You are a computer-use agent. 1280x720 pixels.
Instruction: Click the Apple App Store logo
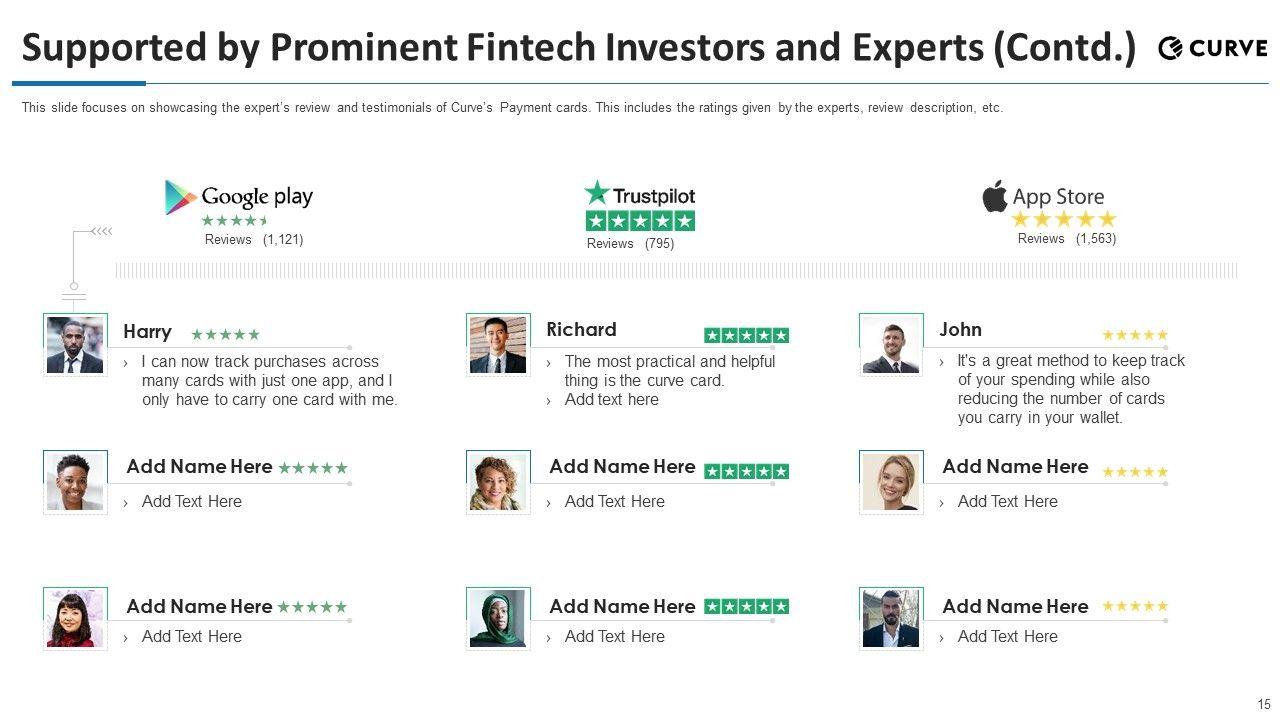(994, 196)
